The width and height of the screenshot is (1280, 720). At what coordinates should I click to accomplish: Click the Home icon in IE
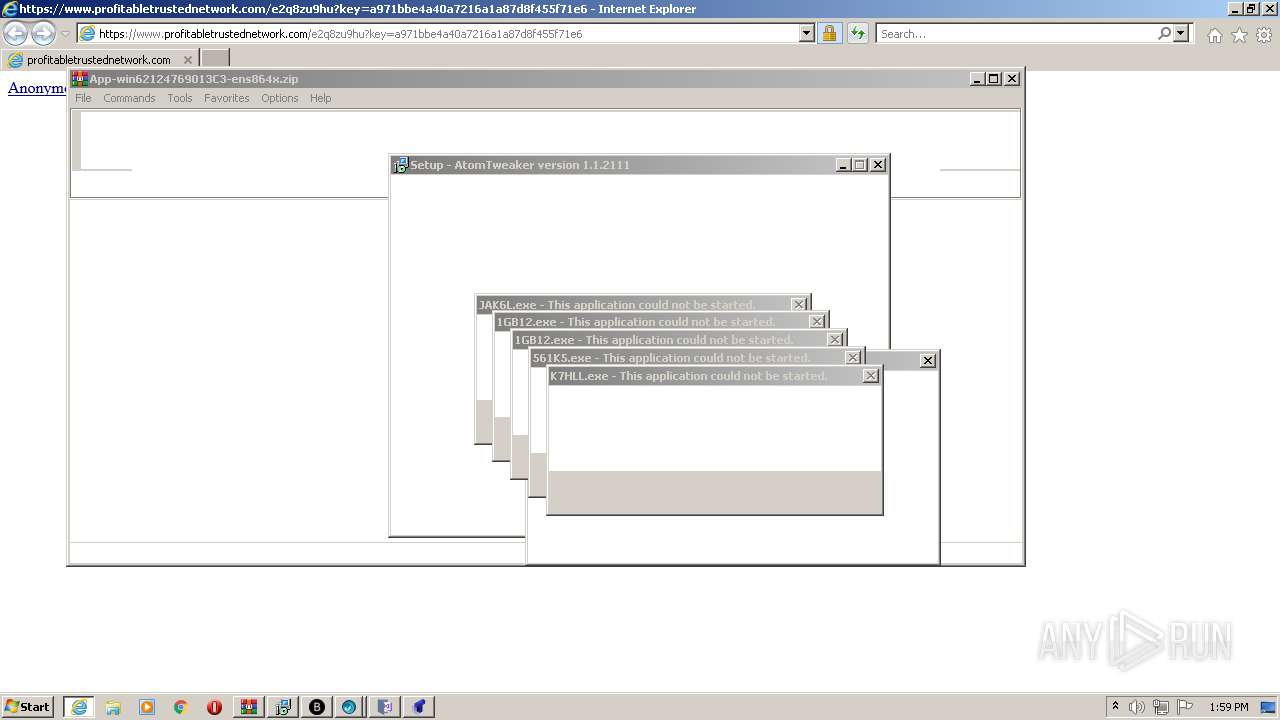point(1214,35)
